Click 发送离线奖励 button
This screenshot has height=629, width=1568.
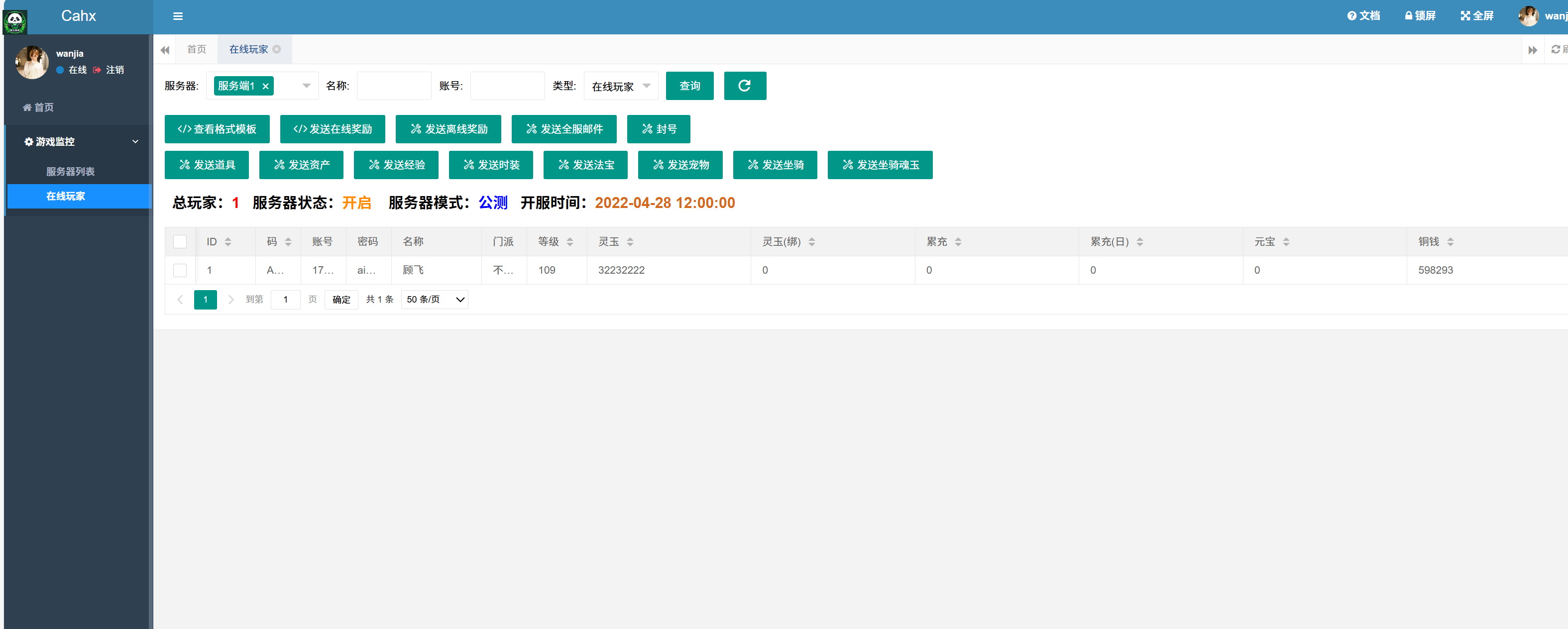(x=448, y=129)
